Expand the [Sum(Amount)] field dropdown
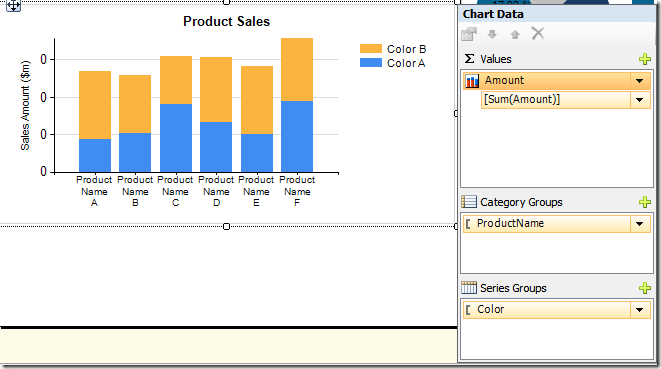Image resolution: width=661 pixels, height=369 pixels. [640, 100]
